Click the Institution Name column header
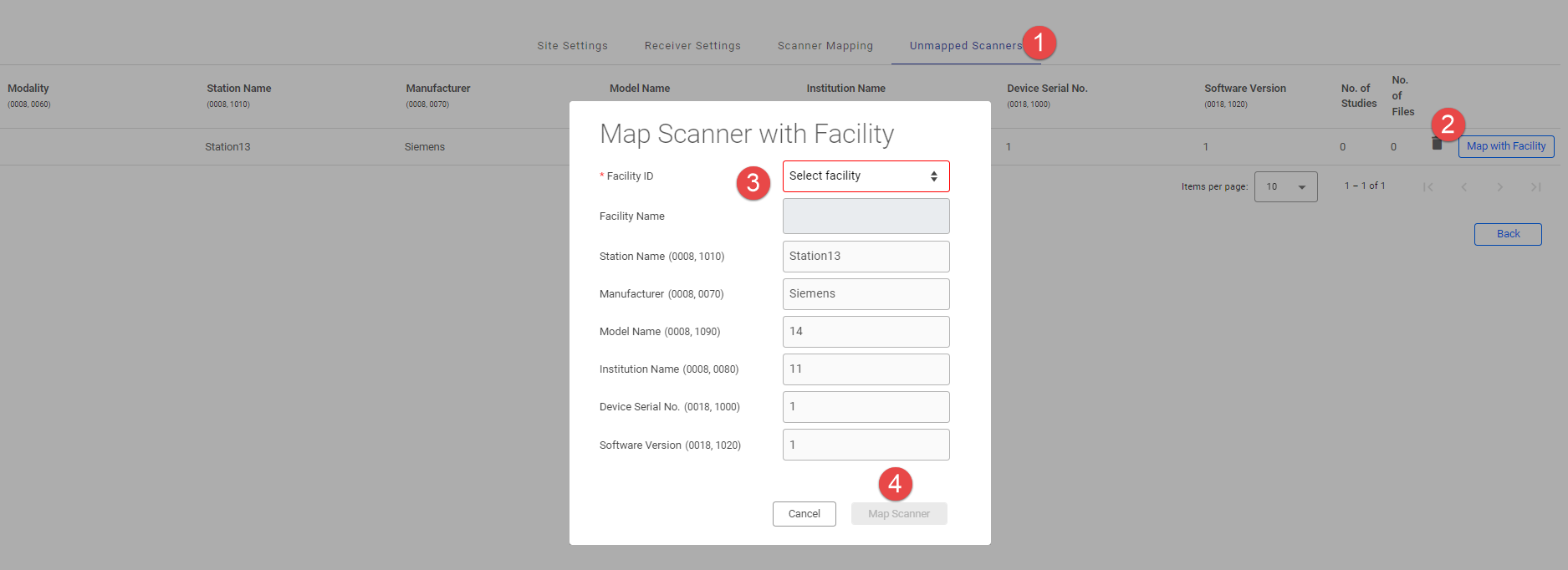The image size is (1568, 570). [x=845, y=89]
